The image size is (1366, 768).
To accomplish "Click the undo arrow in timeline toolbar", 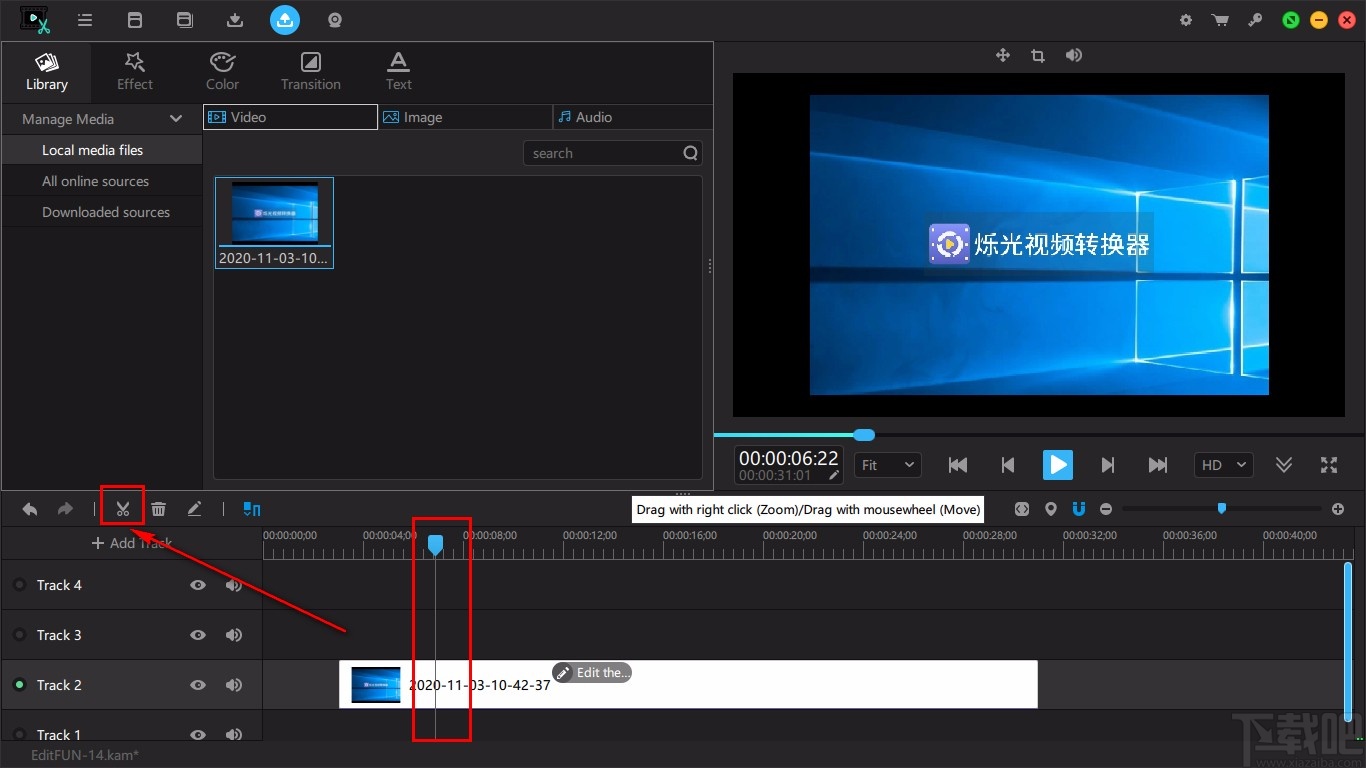I will point(30,509).
